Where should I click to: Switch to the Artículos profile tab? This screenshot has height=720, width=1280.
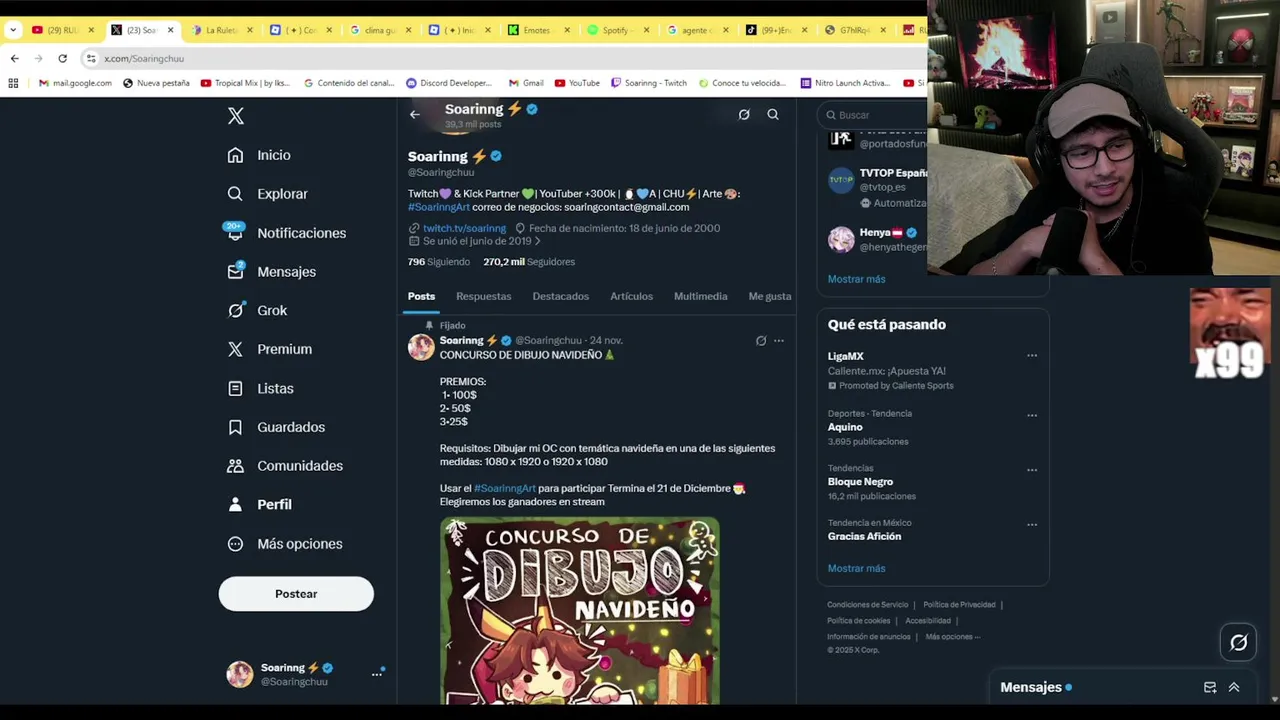click(x=631, y=296)
